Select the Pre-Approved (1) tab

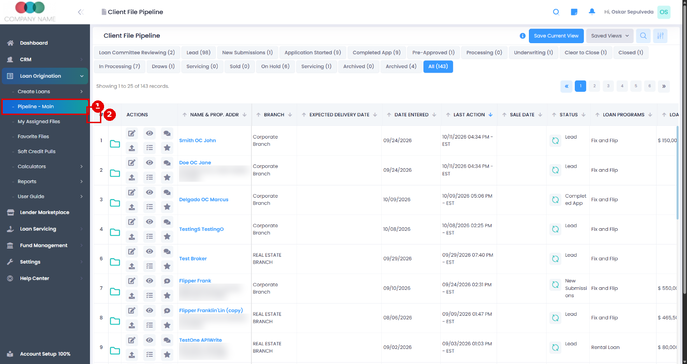tap(433, 53)
